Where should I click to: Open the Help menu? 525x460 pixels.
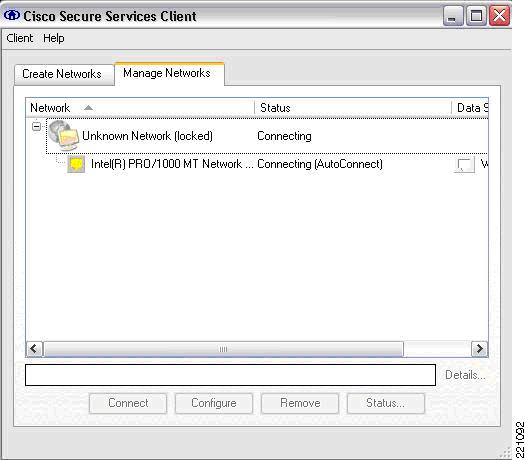pyautogui.click(x=54, y=38)
